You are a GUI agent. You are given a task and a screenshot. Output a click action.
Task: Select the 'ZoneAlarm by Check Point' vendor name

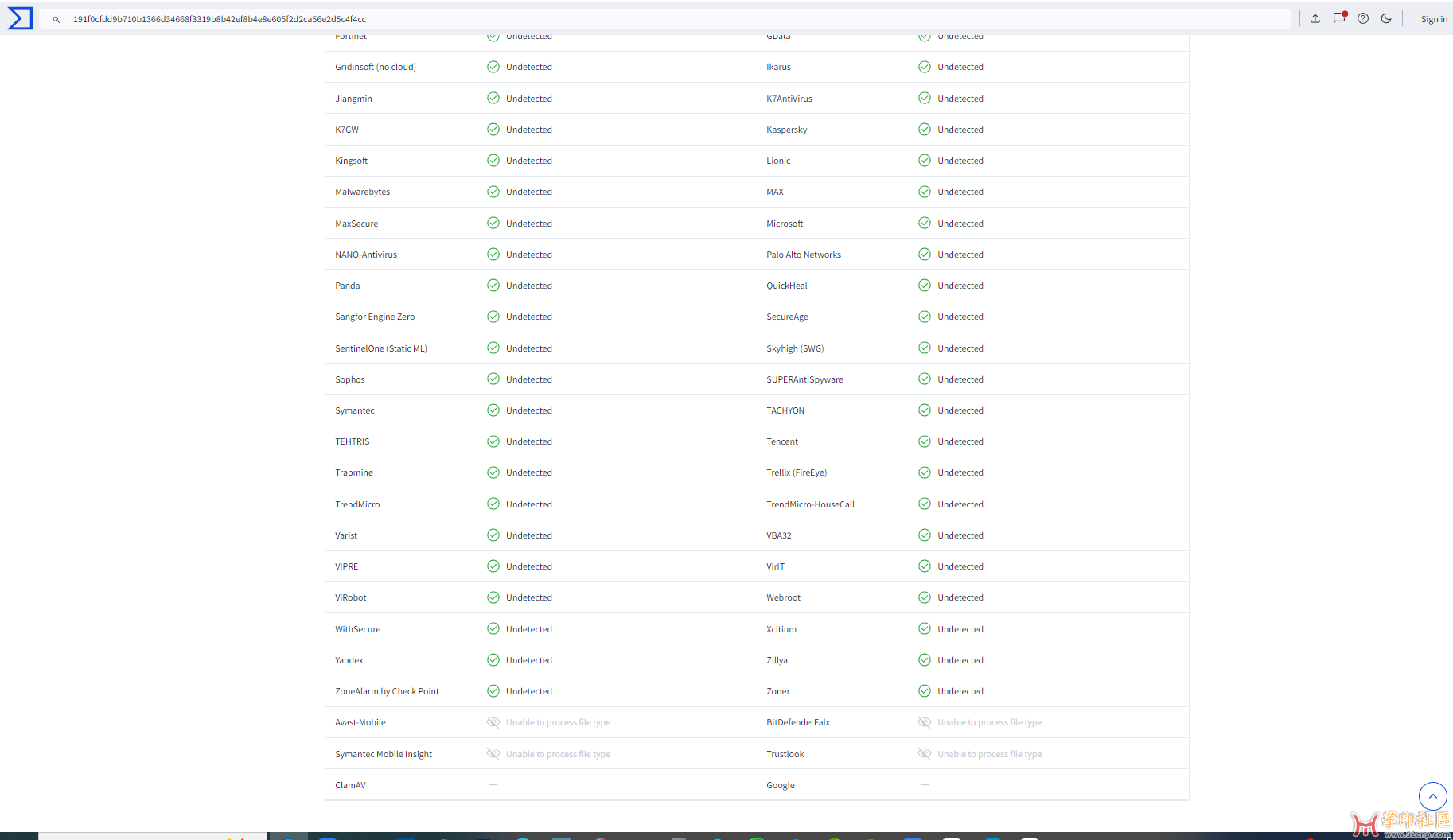387,691
